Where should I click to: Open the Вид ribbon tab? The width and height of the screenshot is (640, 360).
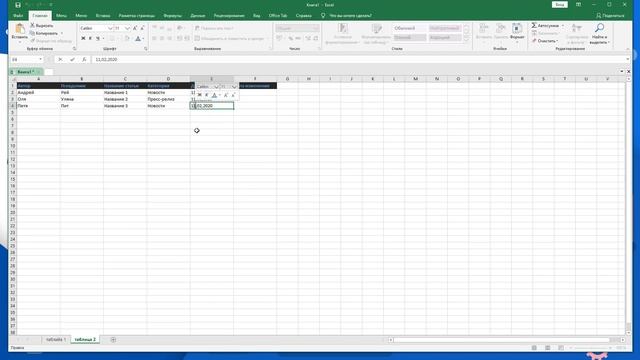pyautogui.click(x=256, y=16)
